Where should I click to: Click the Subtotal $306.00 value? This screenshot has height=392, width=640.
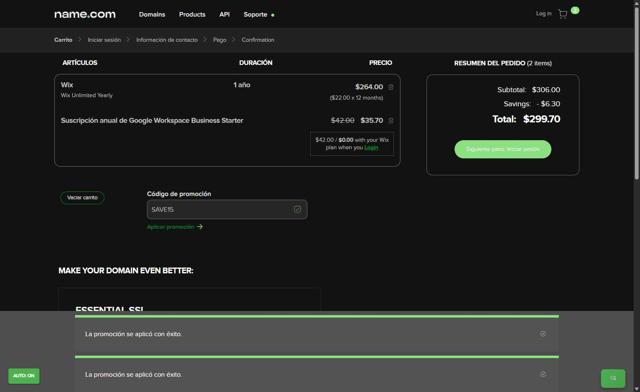coord(546,90)
